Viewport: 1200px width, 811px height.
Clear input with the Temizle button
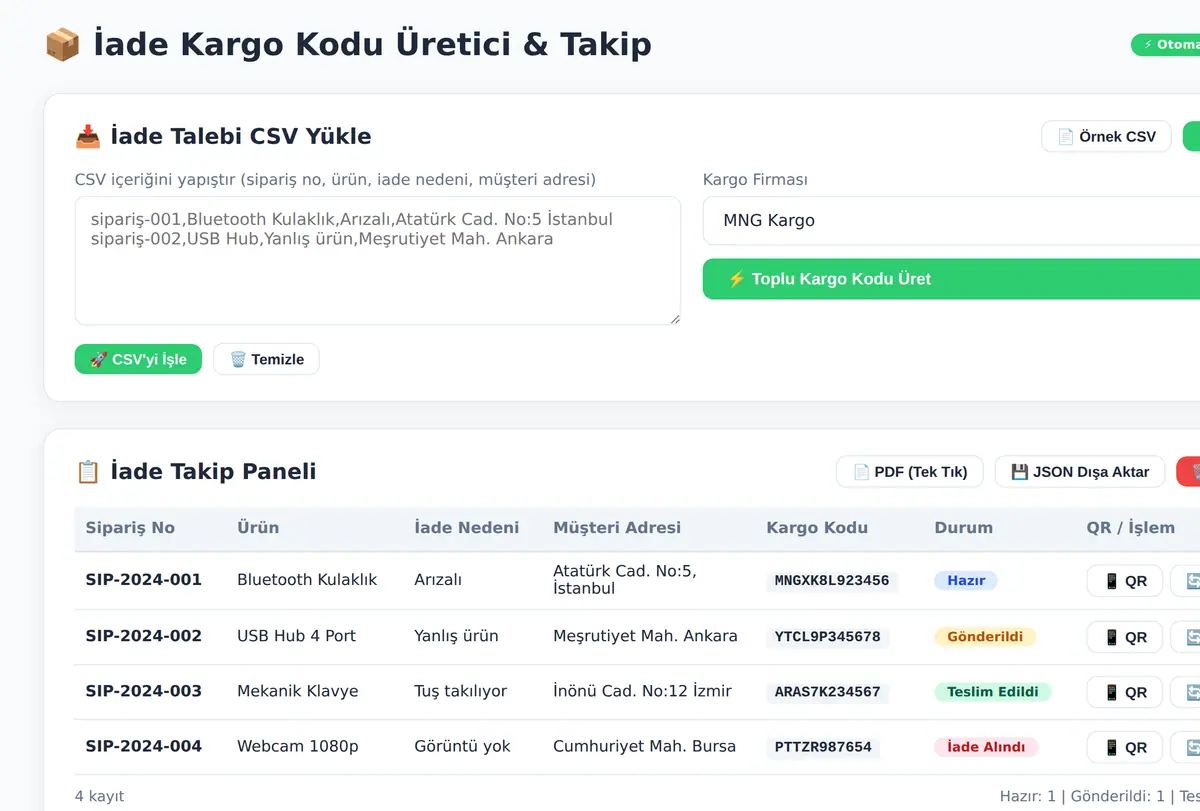(x=266, y=359)
